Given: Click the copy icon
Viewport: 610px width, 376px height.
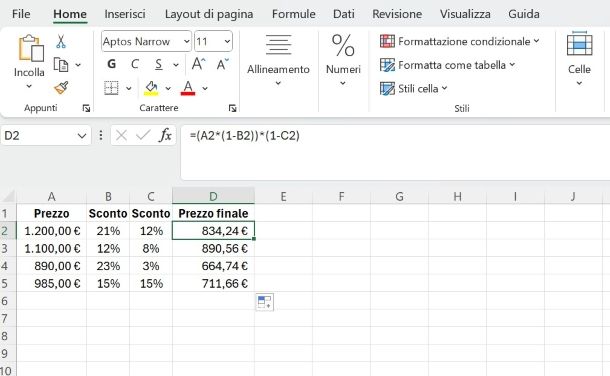Looking at the screenshot, I should (x=61, y=65).
